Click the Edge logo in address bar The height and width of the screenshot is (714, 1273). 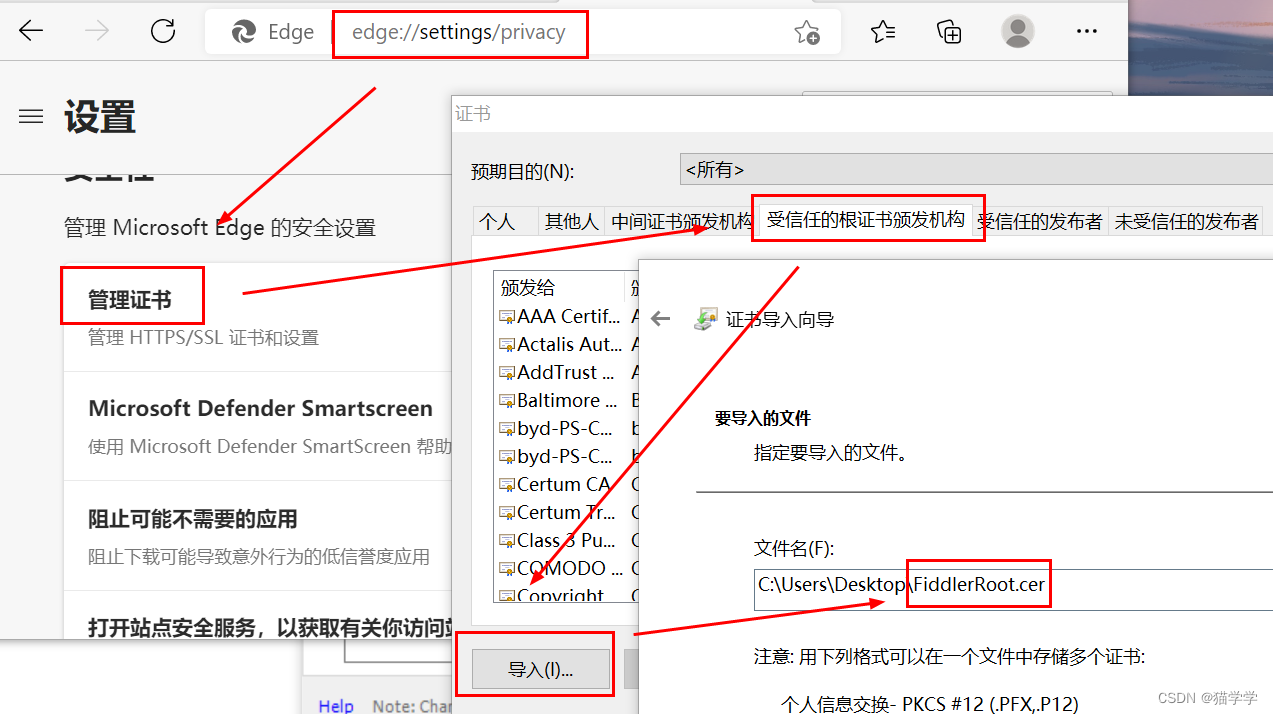tap(243, 32)
